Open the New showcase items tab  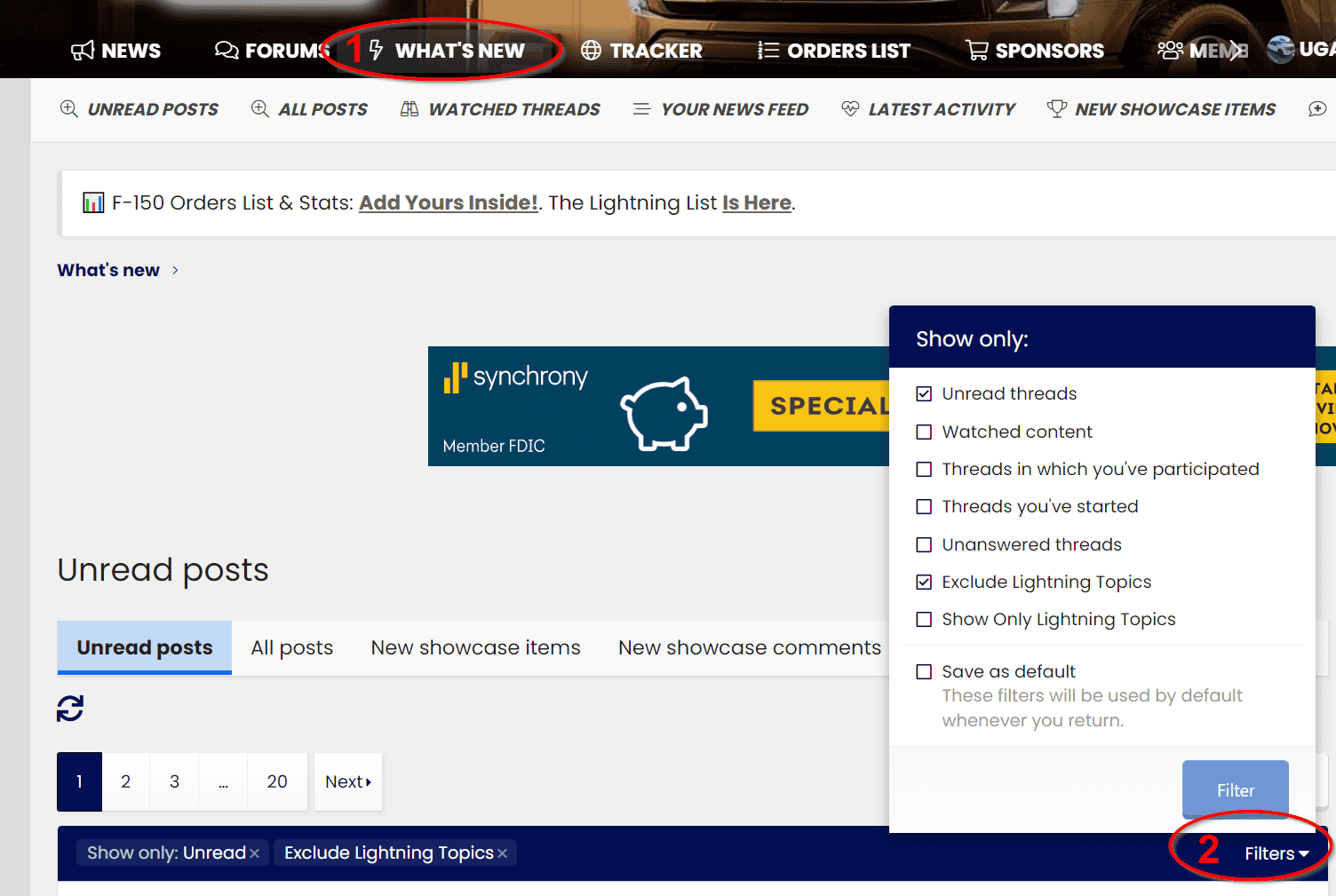[475, 648]
